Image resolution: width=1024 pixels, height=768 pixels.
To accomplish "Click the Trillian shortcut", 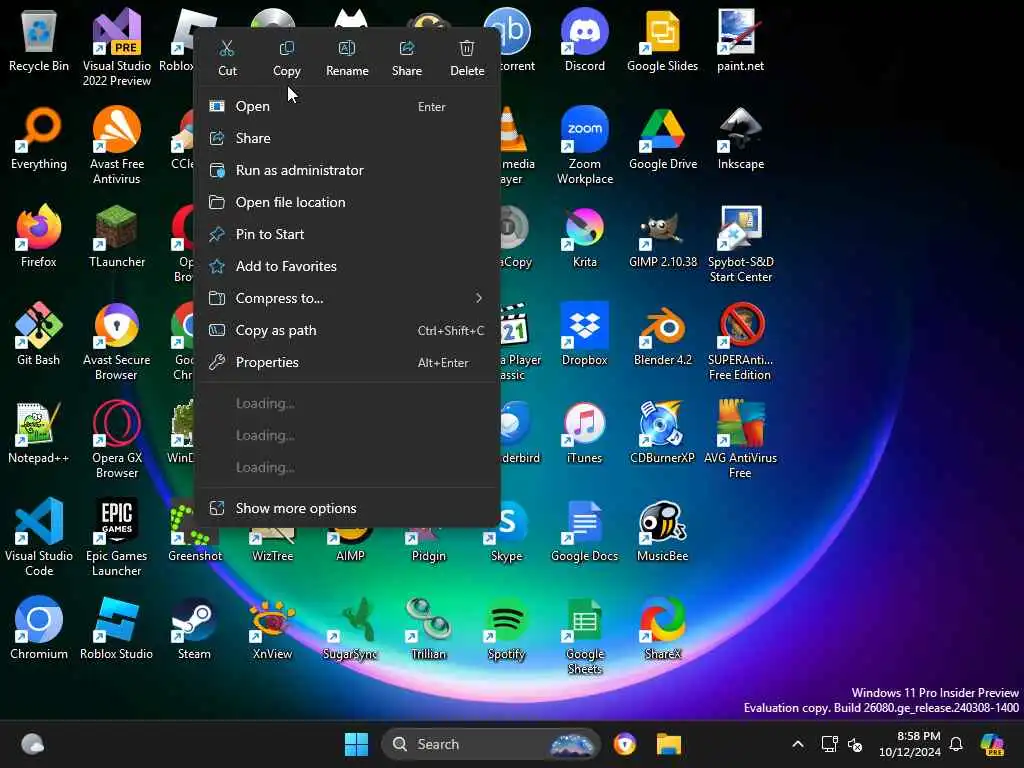I will (428, 628).
